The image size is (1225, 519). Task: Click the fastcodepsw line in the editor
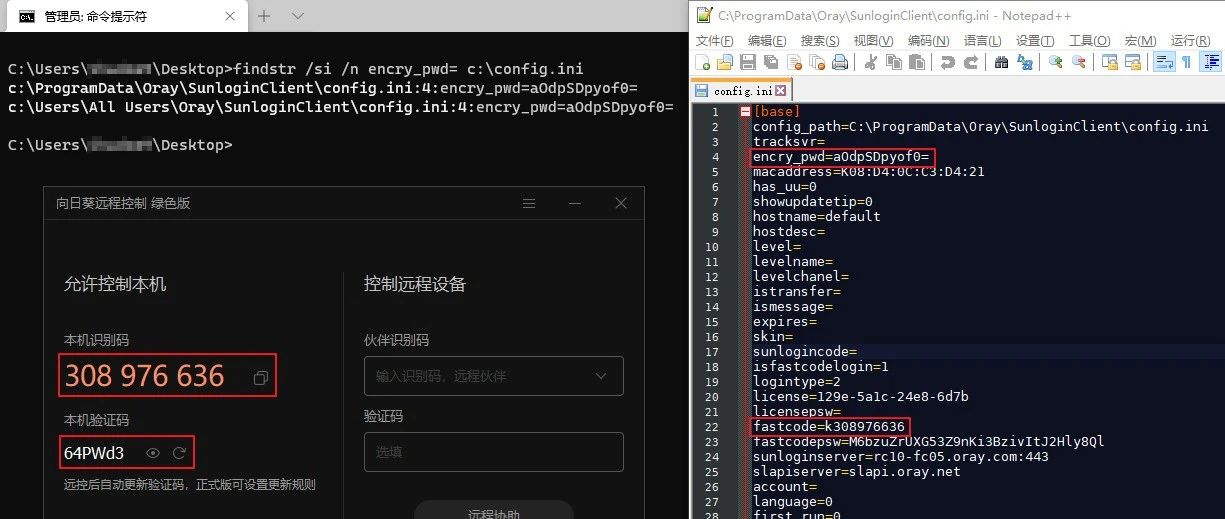pos(929,442)
